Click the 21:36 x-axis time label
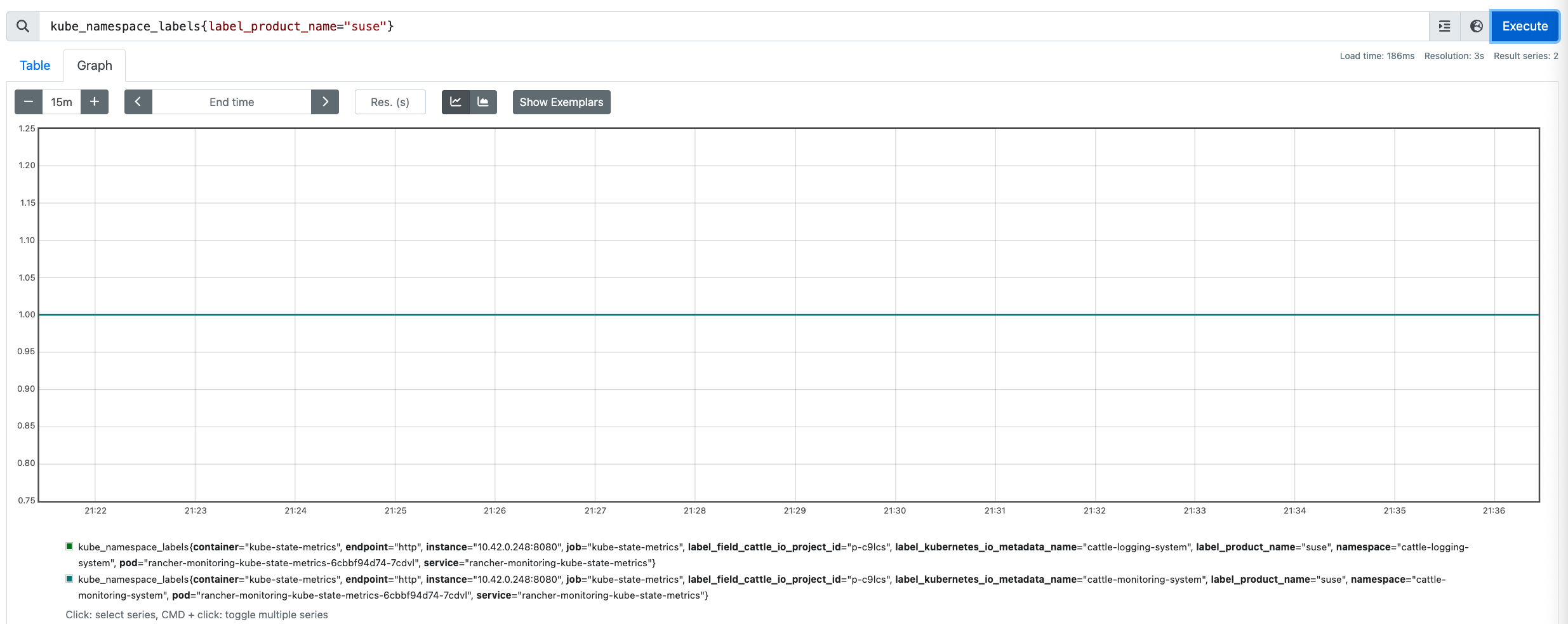The width and height of the screenshot is (1568, 624). coord(1494,510)
